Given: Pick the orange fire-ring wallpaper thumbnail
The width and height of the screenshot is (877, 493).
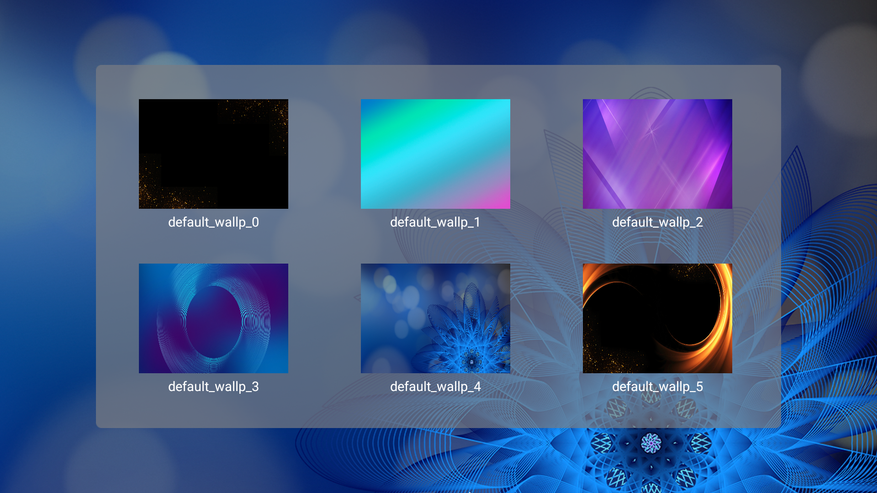Looking at the screenshot, I should pos(657,318).
